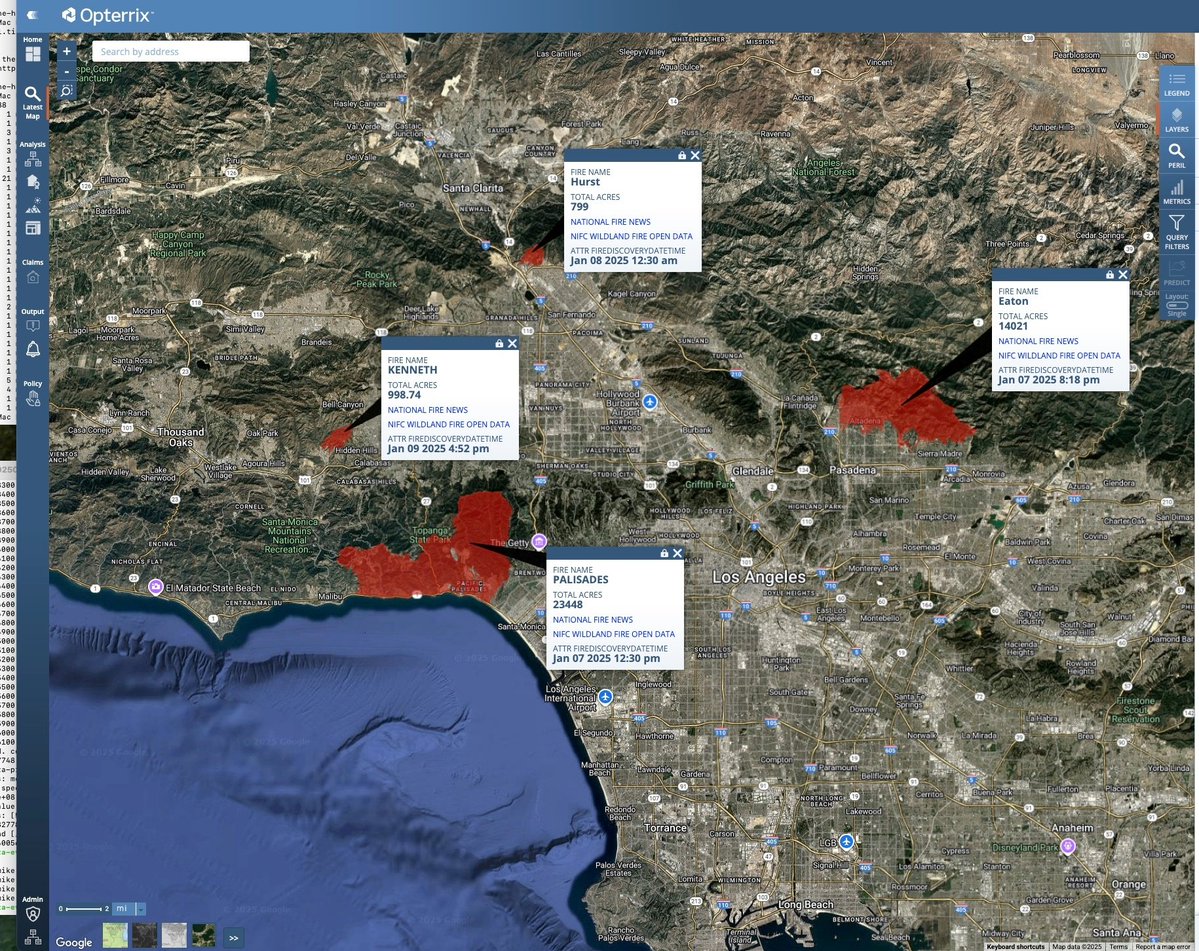Lock the Eaton fire popup
Viewport: 1199px width, 951px height.
pyautogui.click(x=1109, y=274)
